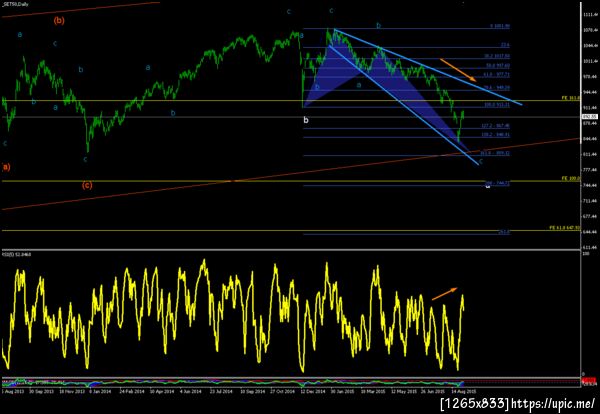Select the orange (a) wave label
The image size is (600, 414).
point(6,167)
